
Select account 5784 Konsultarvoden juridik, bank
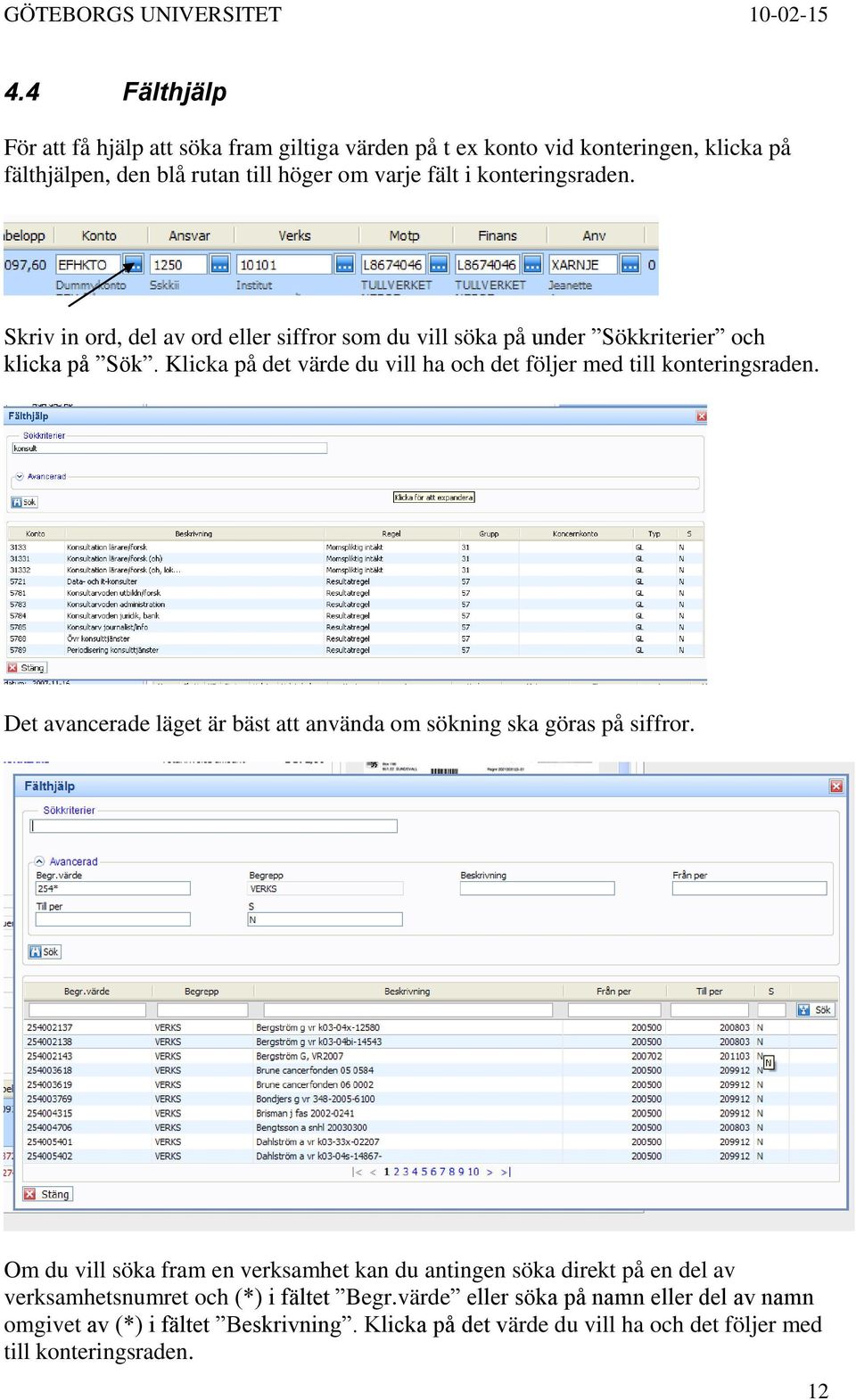tap(355, 615)
